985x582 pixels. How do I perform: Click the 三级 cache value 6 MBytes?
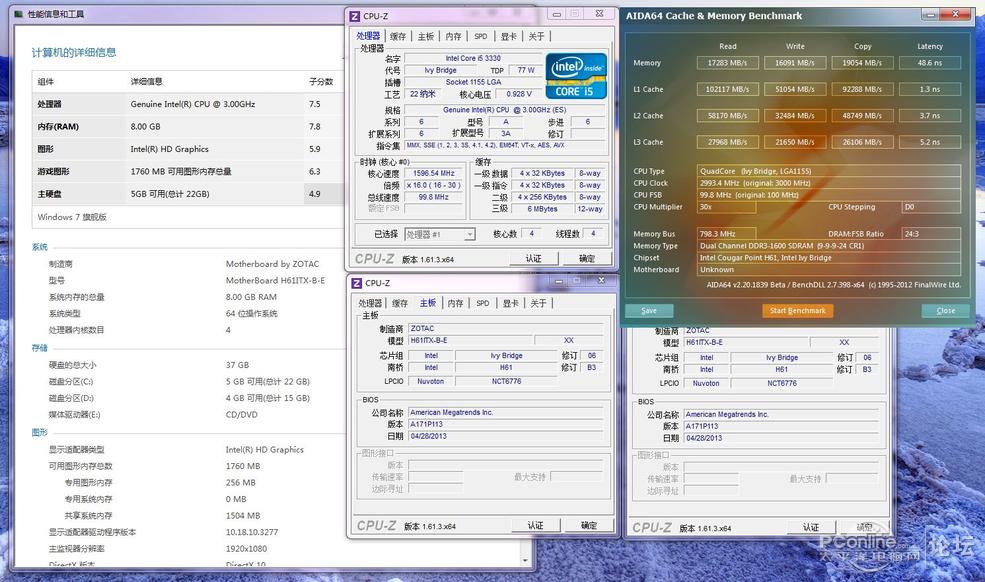tap(542, 209)
